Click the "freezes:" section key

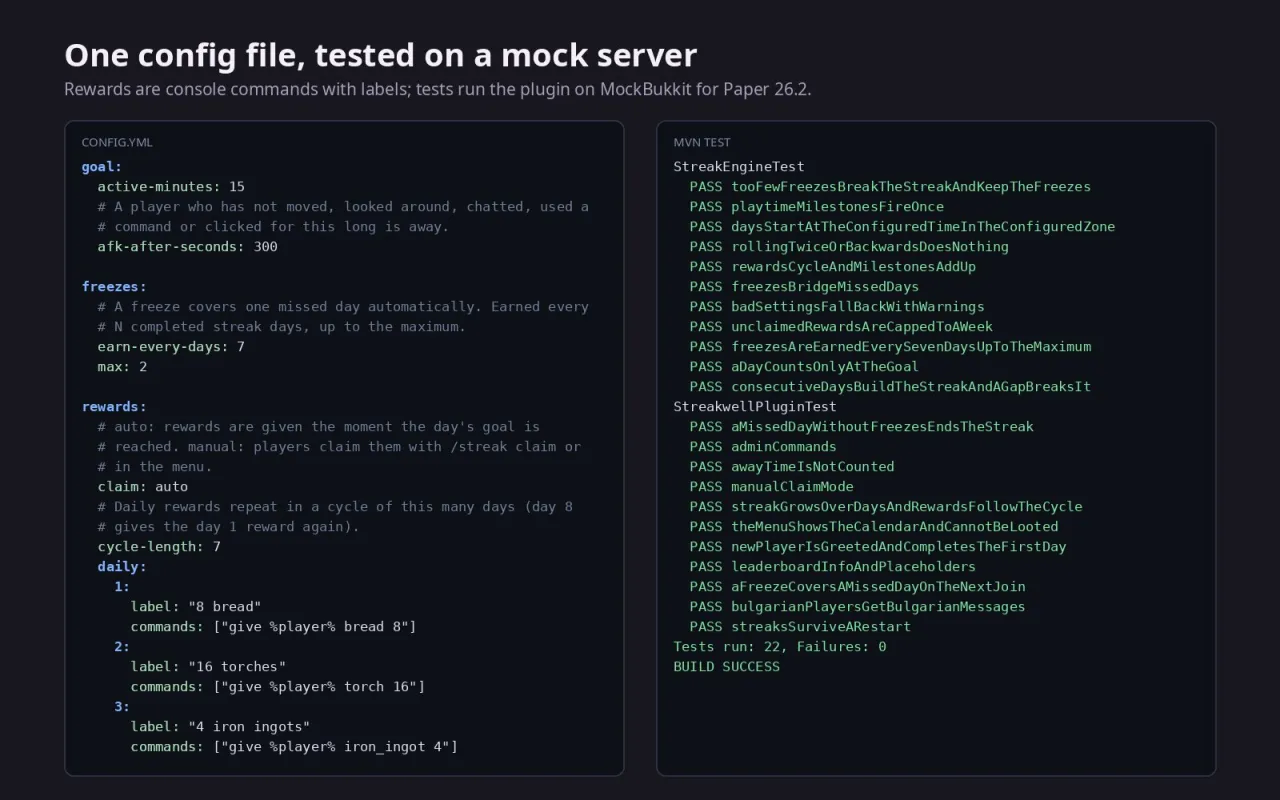coord(114,287)
